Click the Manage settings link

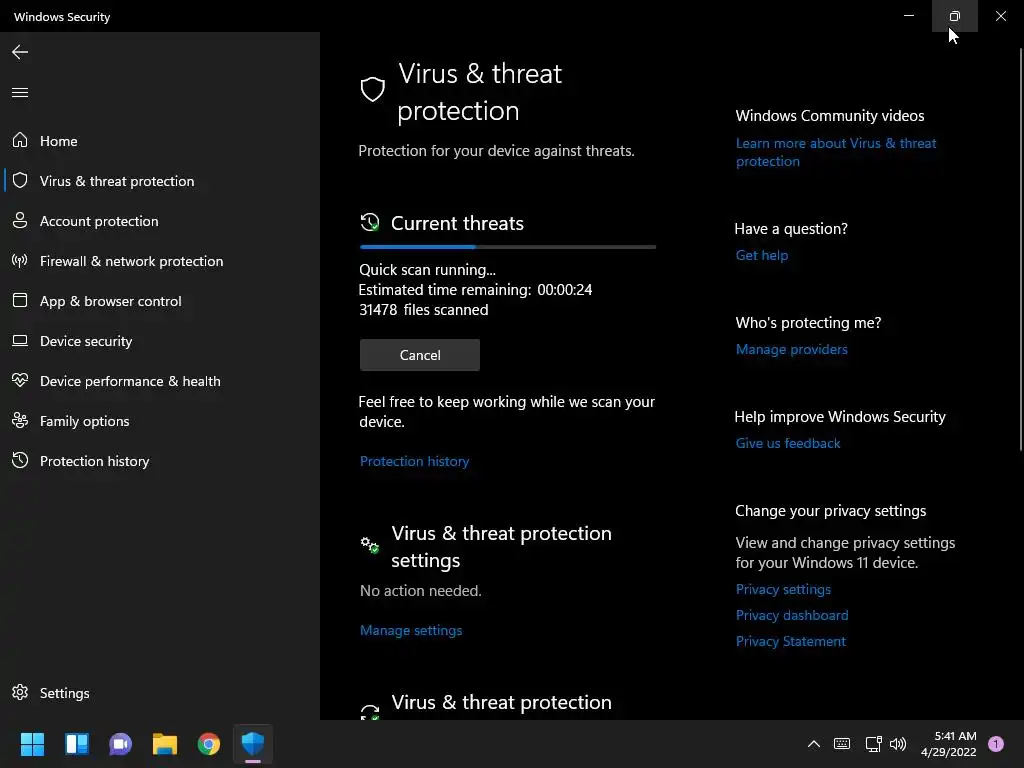pos(411,630)
